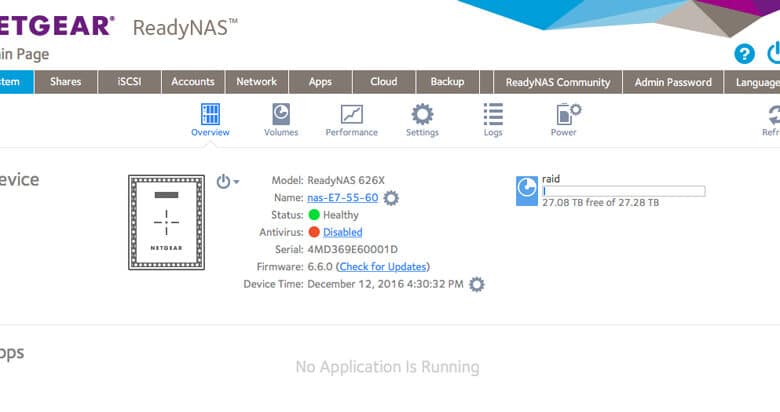Switch to the Cloud tab

point(384,82)
